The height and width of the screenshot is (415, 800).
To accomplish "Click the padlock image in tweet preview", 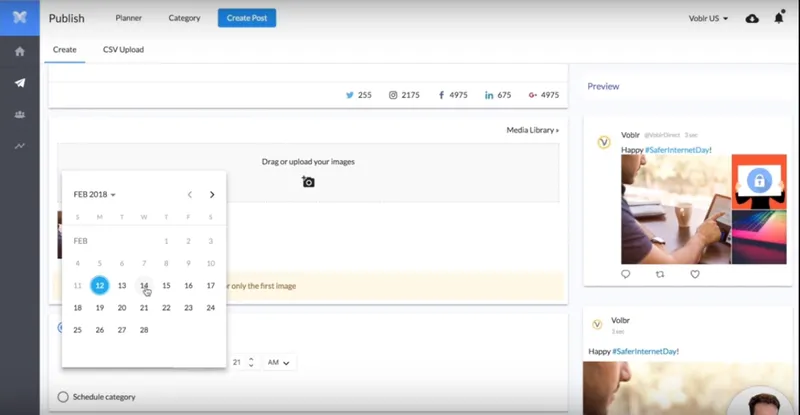I will pyautogui.click(x=759, y=181).
